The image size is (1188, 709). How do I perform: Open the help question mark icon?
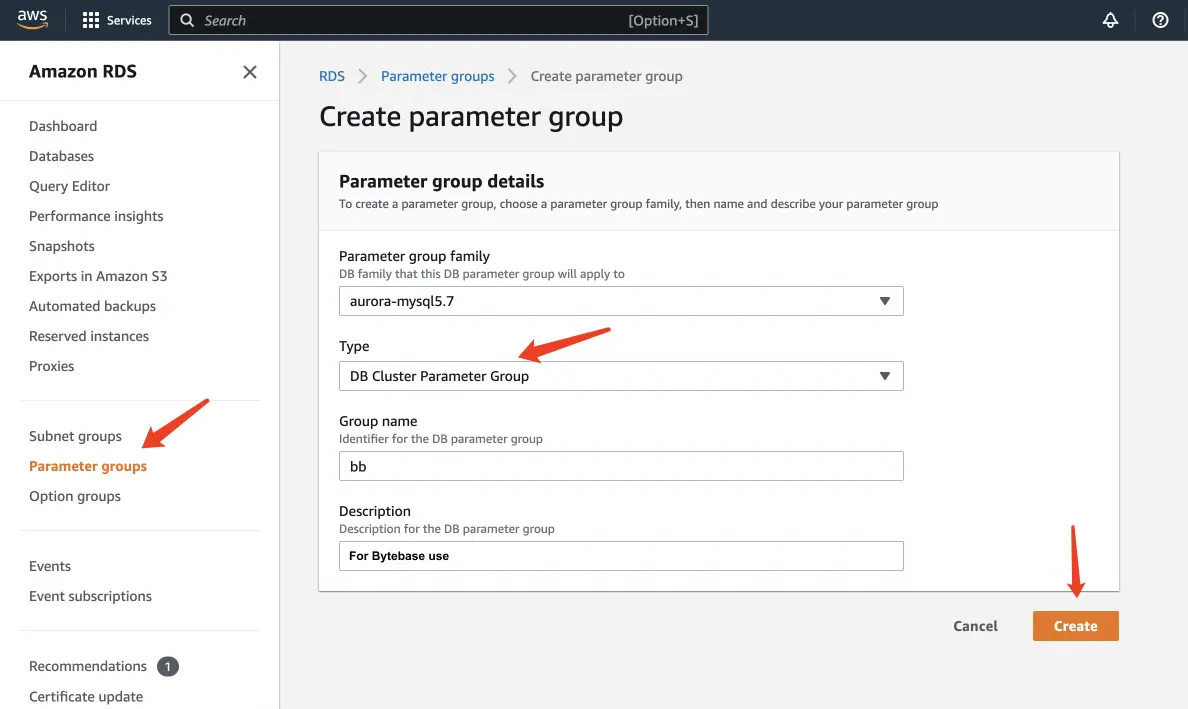(x=1160, y=20)
